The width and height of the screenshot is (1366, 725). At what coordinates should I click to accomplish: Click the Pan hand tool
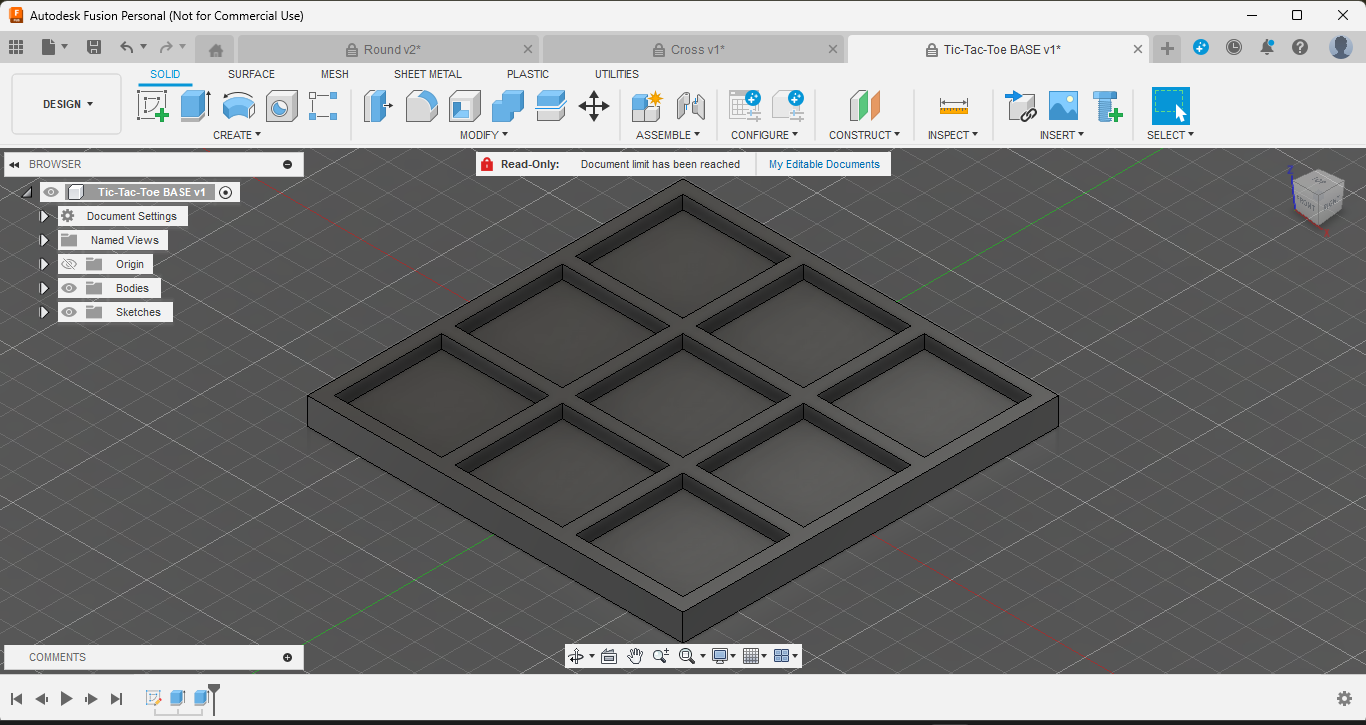(635, 656)
